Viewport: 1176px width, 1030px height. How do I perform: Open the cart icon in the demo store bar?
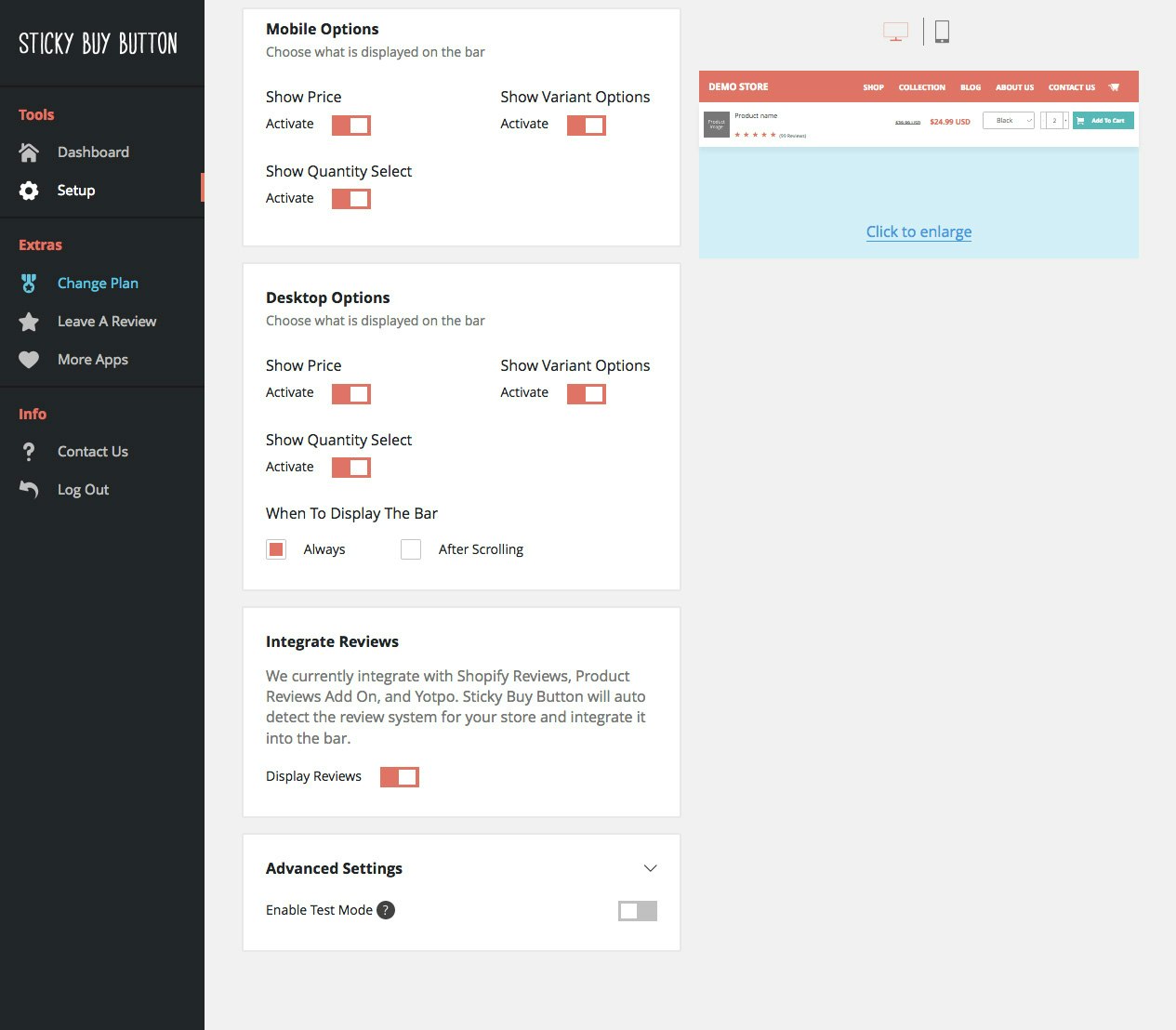click(x=1115, y=86)
